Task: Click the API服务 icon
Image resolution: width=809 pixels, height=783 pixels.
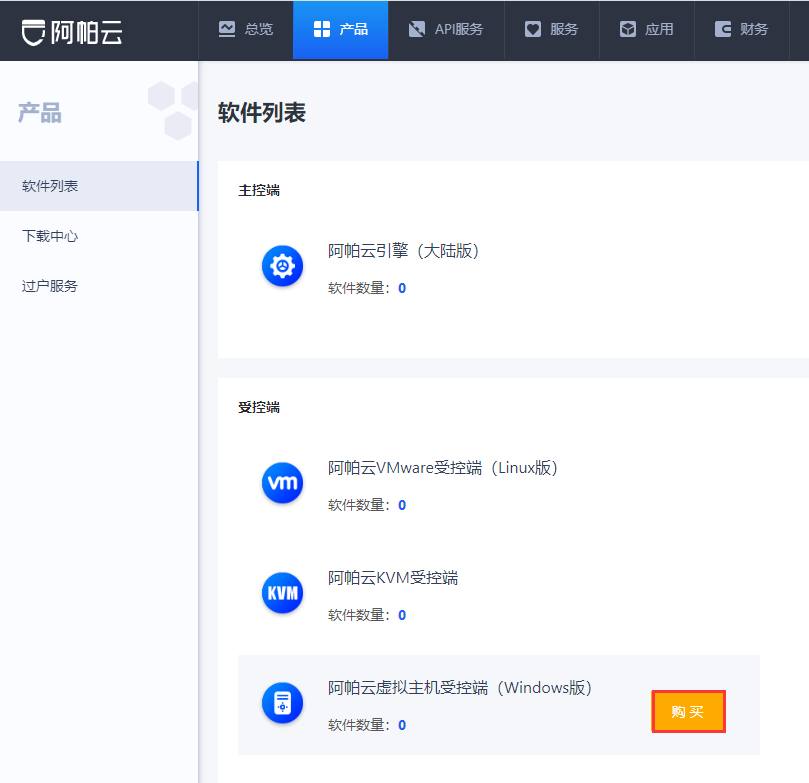Action: click(x=417, y=29)
